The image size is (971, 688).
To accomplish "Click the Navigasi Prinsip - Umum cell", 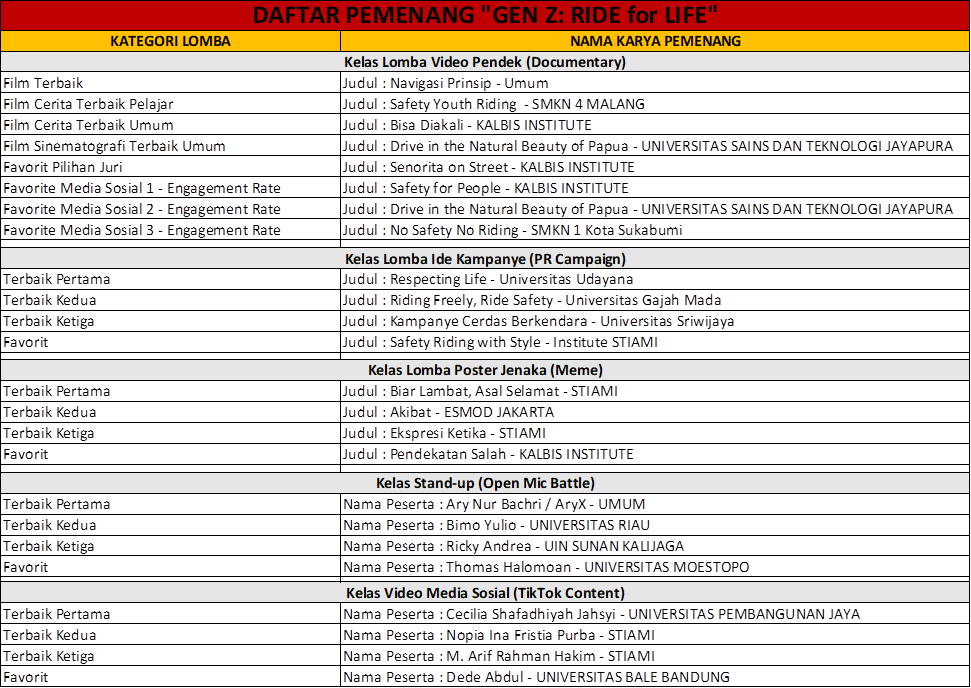I will coord(655,83).
